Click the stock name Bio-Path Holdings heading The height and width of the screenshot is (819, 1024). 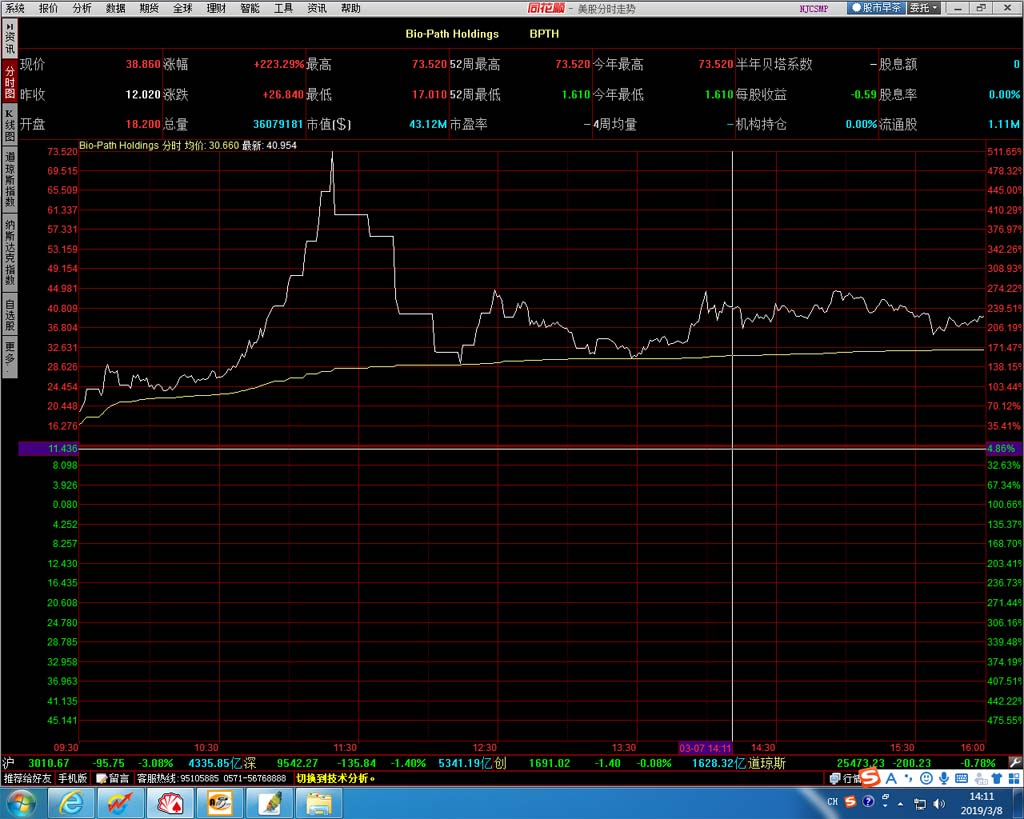(452, 34)
